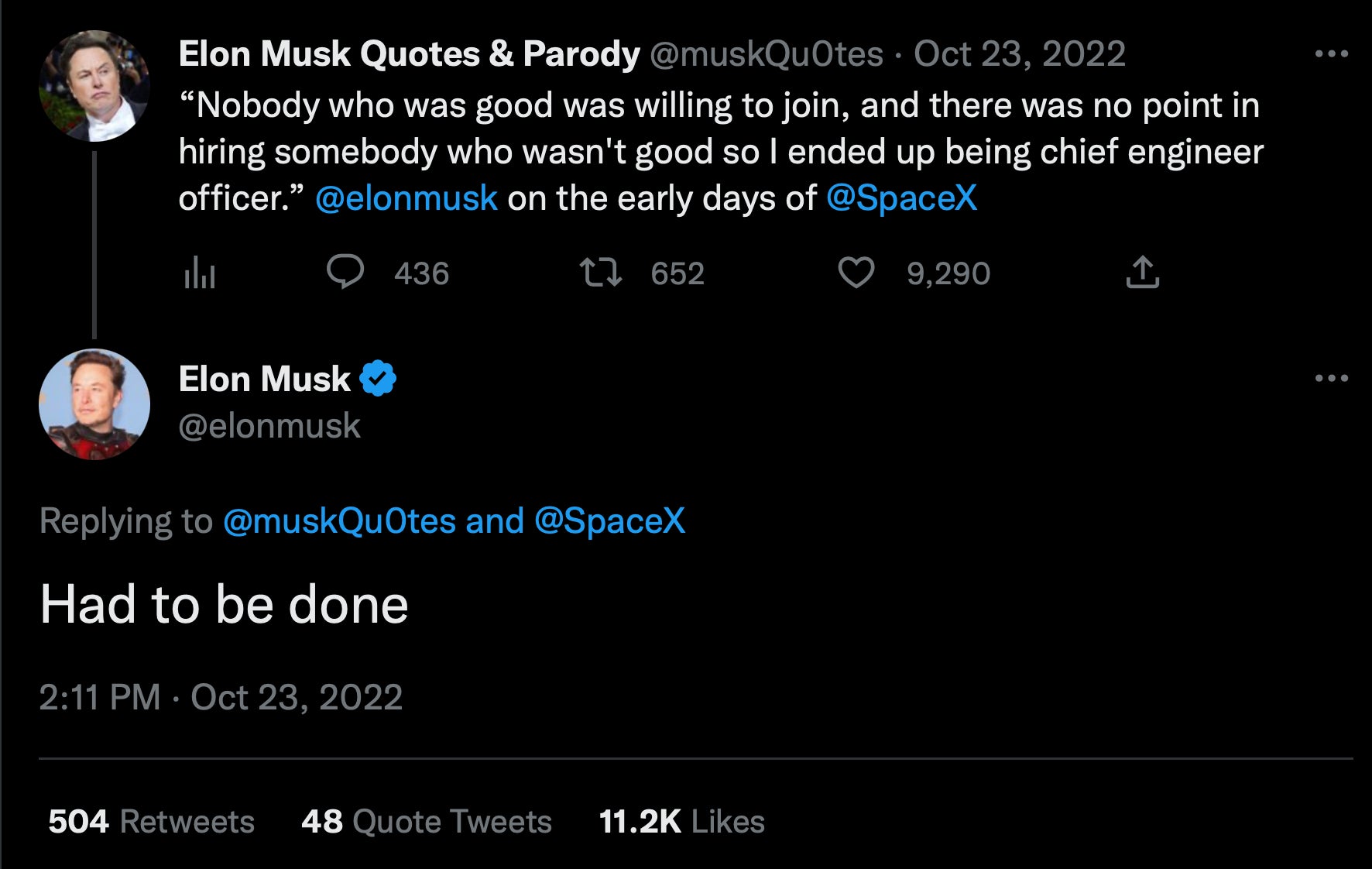Viewport: 1372px width, 869px height.
Task: View the 504 Retweets list
Action: point(151,822)
